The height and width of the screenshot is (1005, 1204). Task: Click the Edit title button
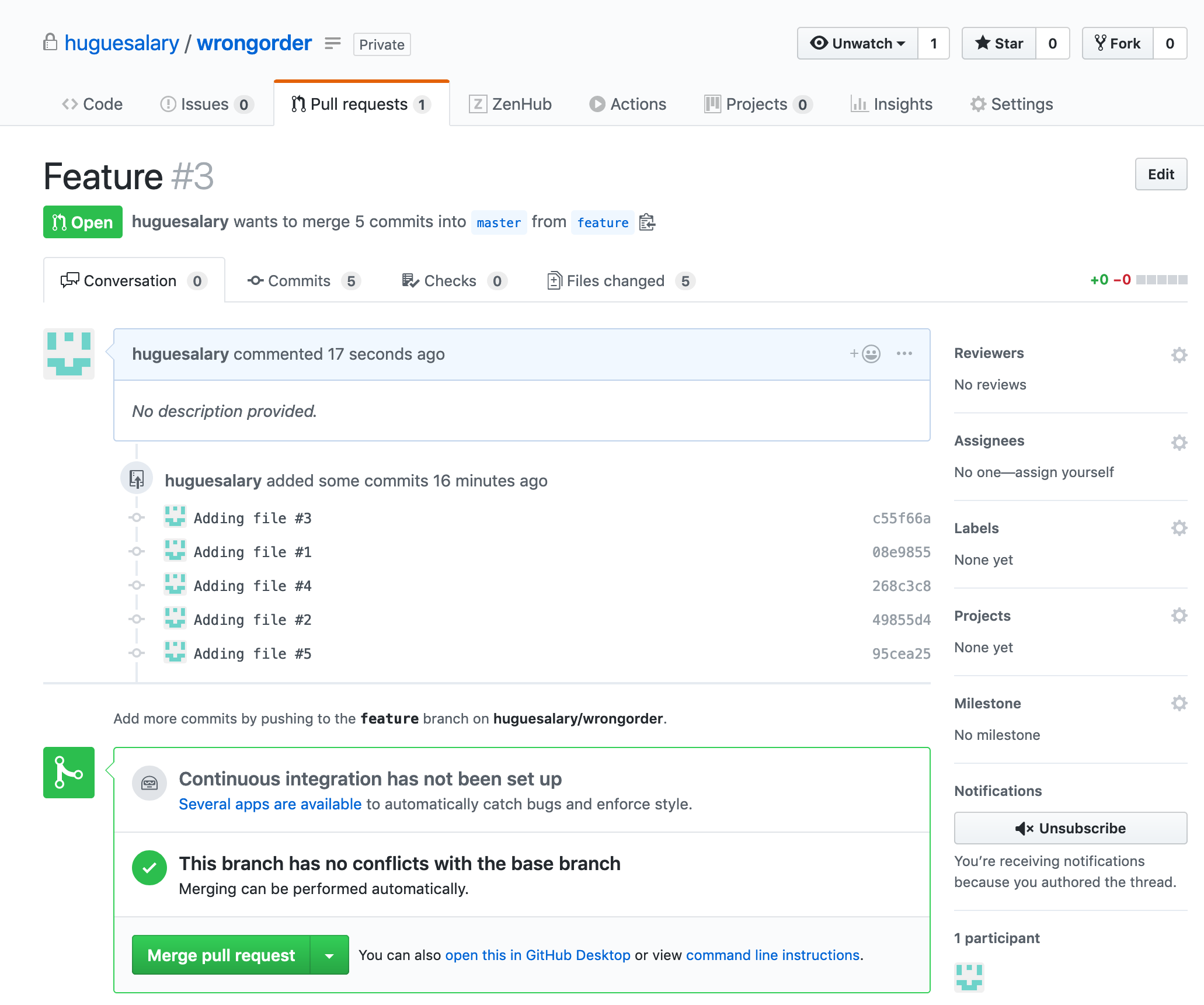[1161, 174]
